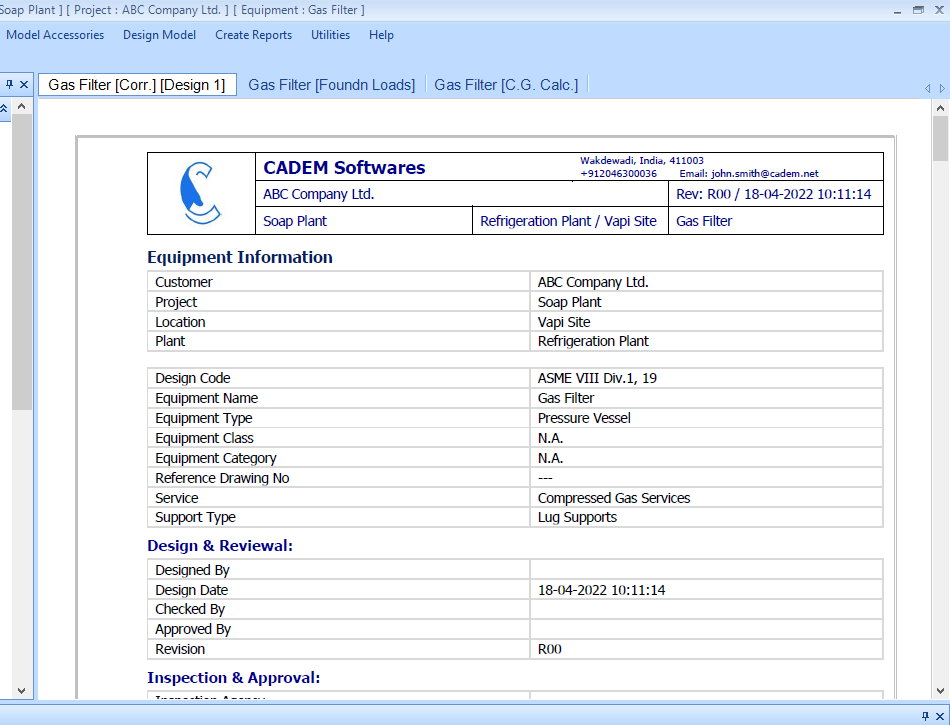
Task: Minimize the application window
Action: point(897,10)
